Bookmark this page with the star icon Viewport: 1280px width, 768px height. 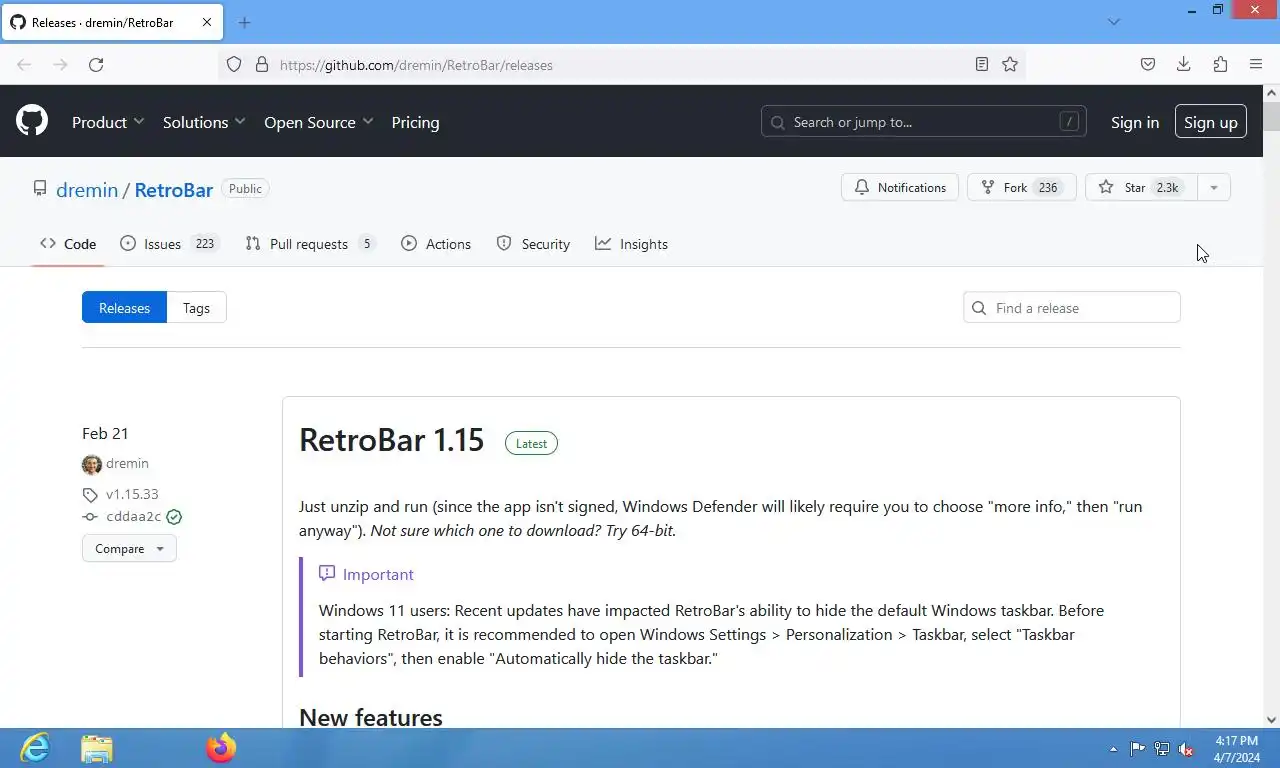click(1010, 64)
